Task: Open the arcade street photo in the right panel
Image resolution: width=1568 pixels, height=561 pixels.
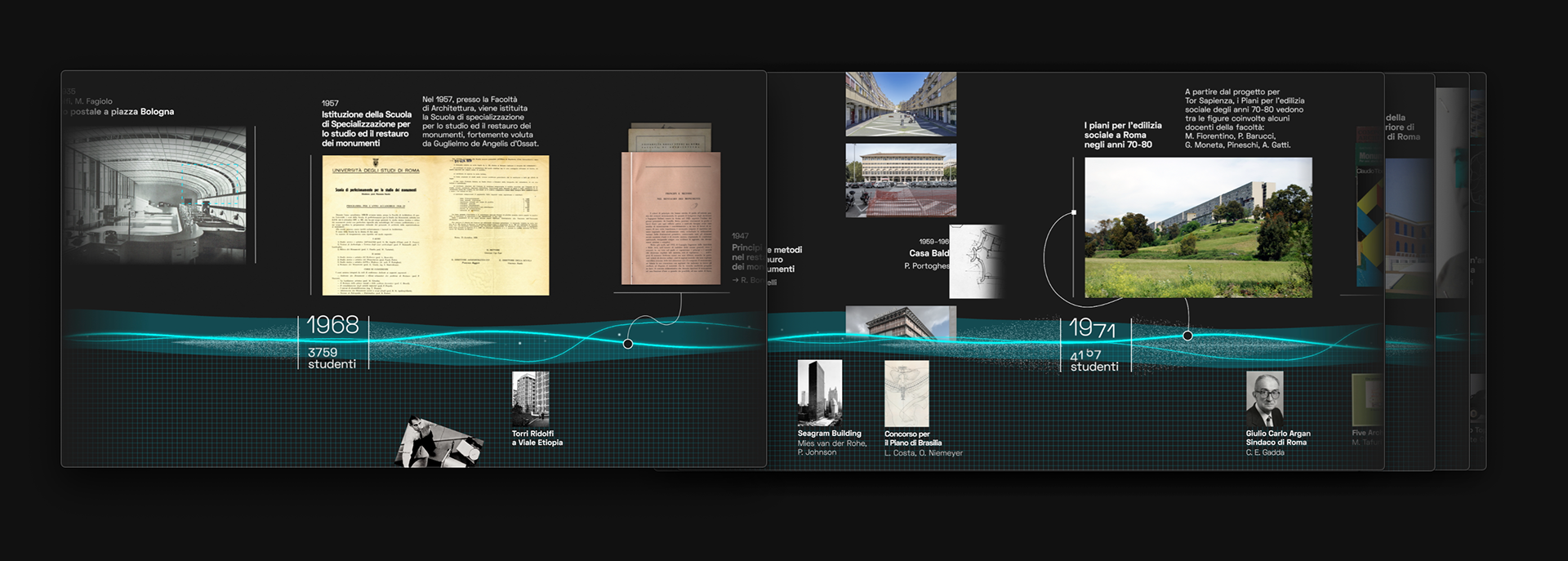Action: pos(901,104)
